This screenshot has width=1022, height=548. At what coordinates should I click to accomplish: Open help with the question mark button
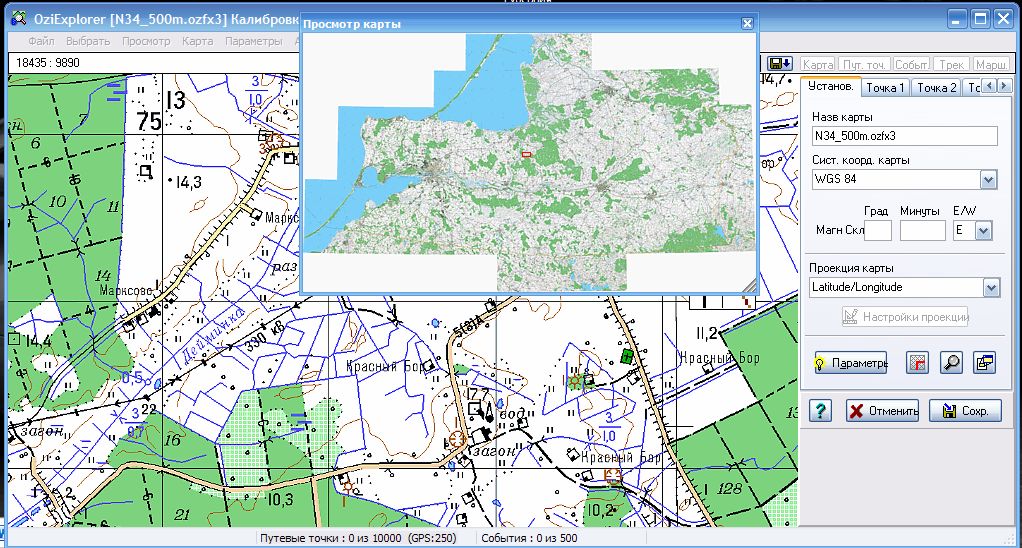820,411
